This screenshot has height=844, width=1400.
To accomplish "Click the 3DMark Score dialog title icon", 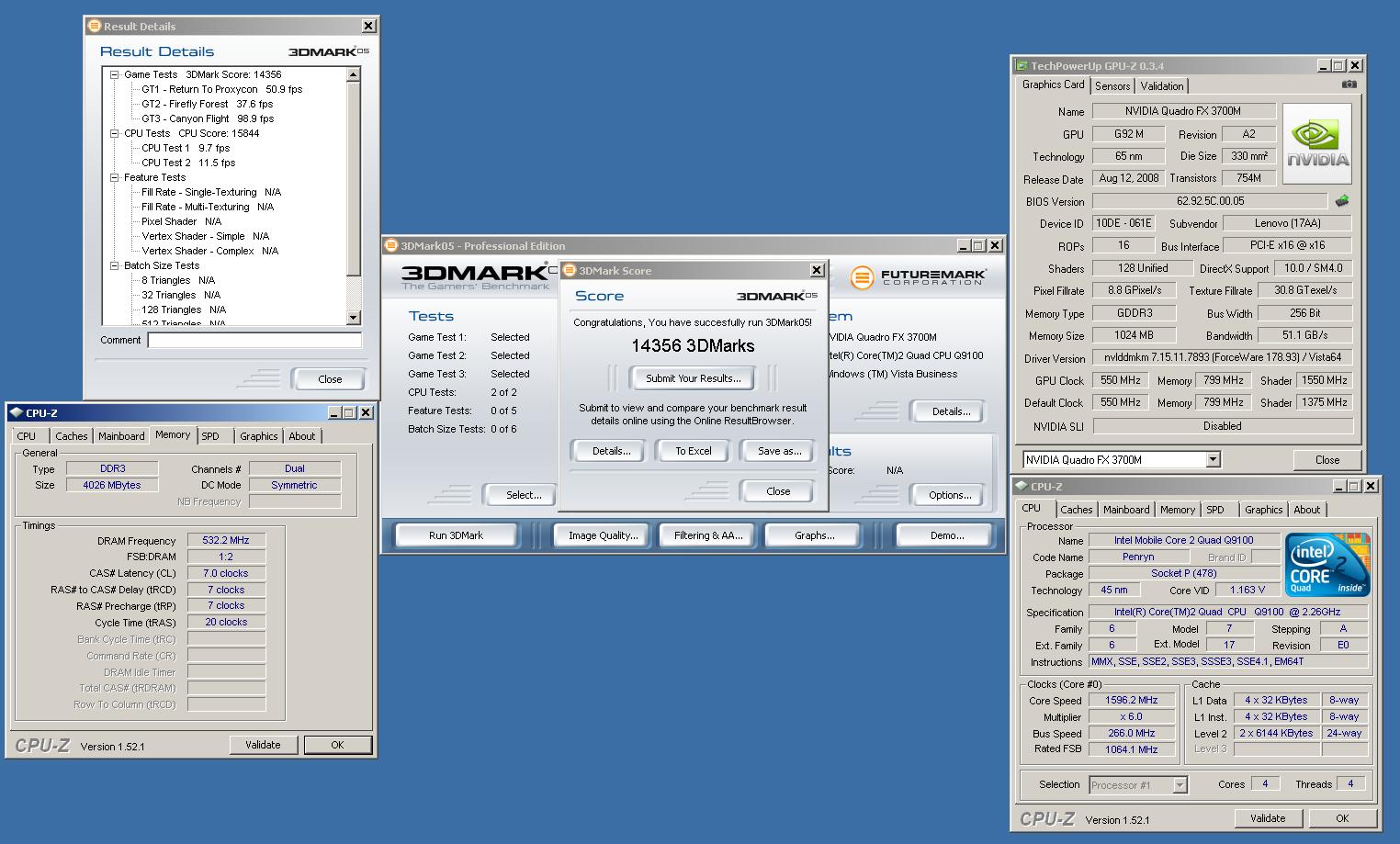I will pyautogui.click(x=570, y=270).
